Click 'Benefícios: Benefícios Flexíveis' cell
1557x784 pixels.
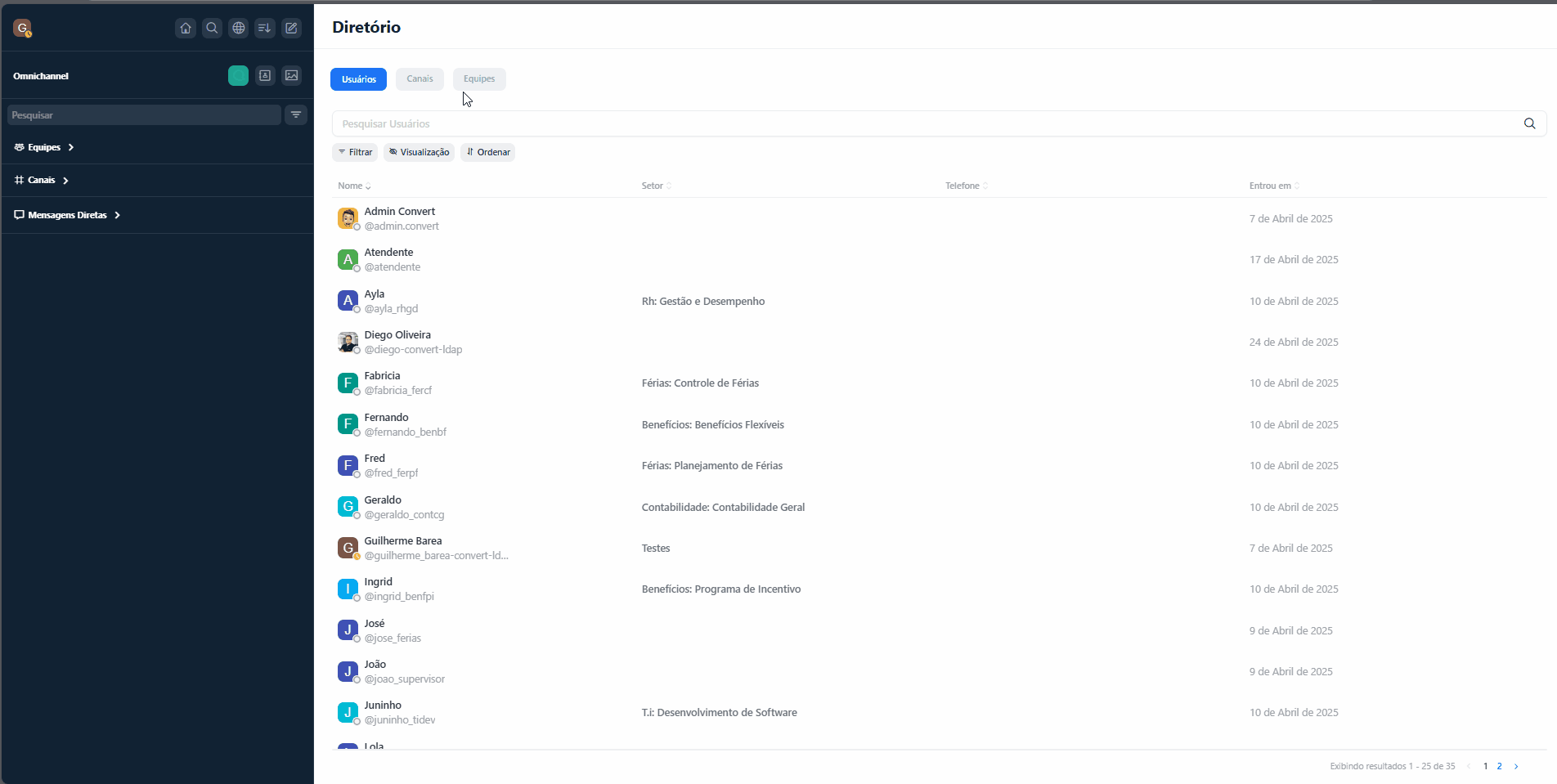tap(712, 424)
